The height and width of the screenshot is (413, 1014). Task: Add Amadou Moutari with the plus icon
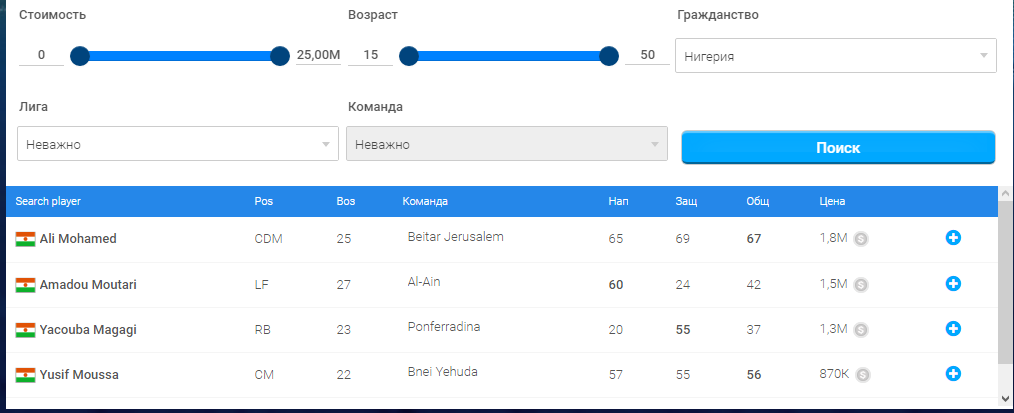(x=953, y=283)
